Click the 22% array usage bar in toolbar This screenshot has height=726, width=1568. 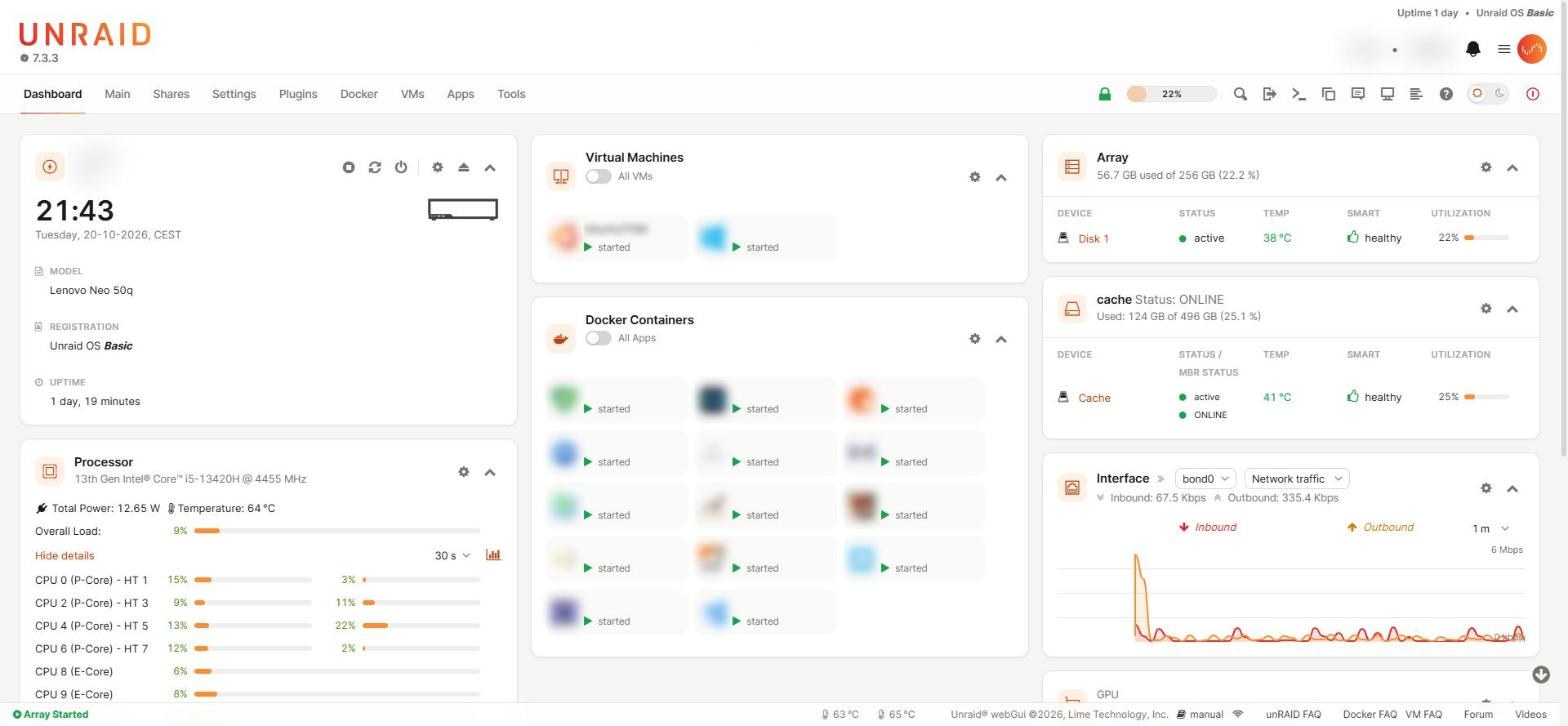1171,94
